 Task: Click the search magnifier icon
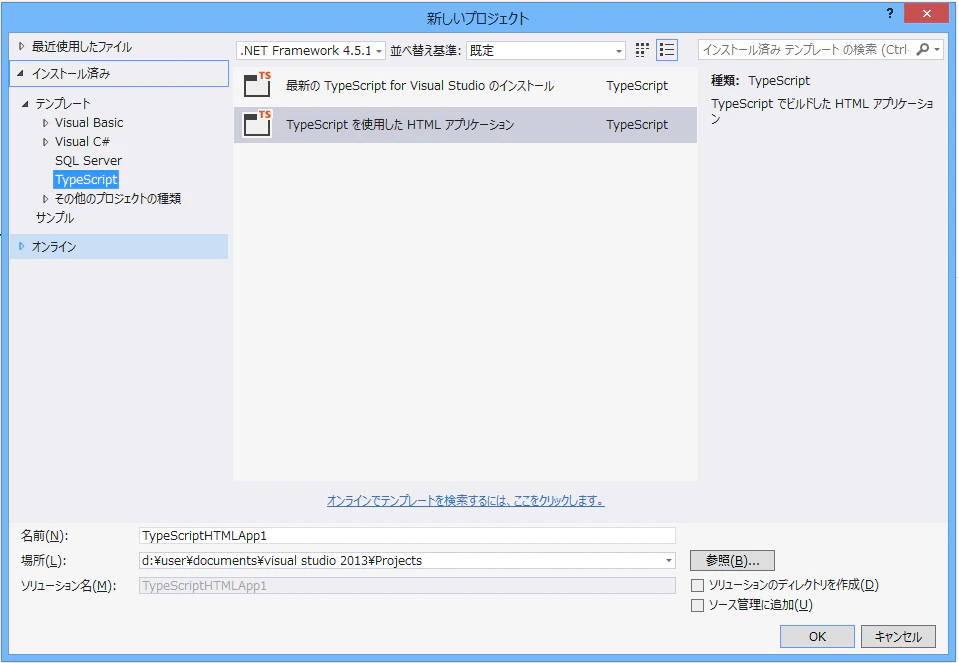(923, 50)
